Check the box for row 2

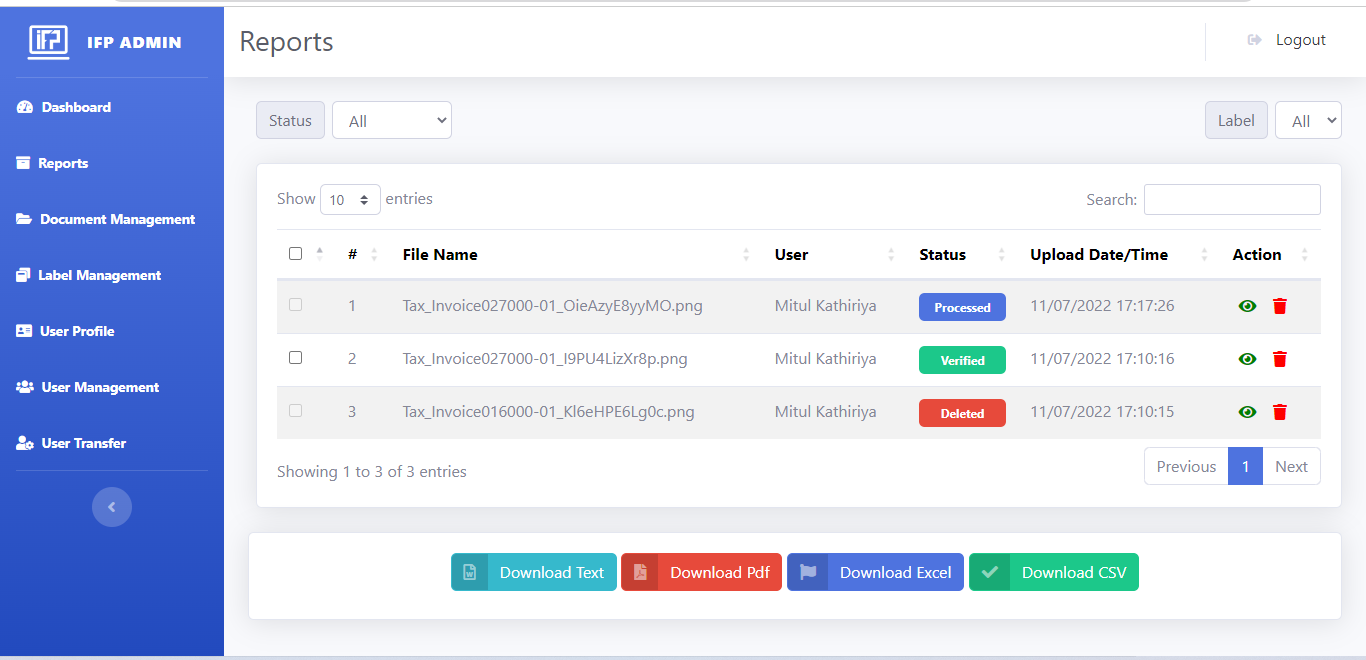(x=295, y=357)
